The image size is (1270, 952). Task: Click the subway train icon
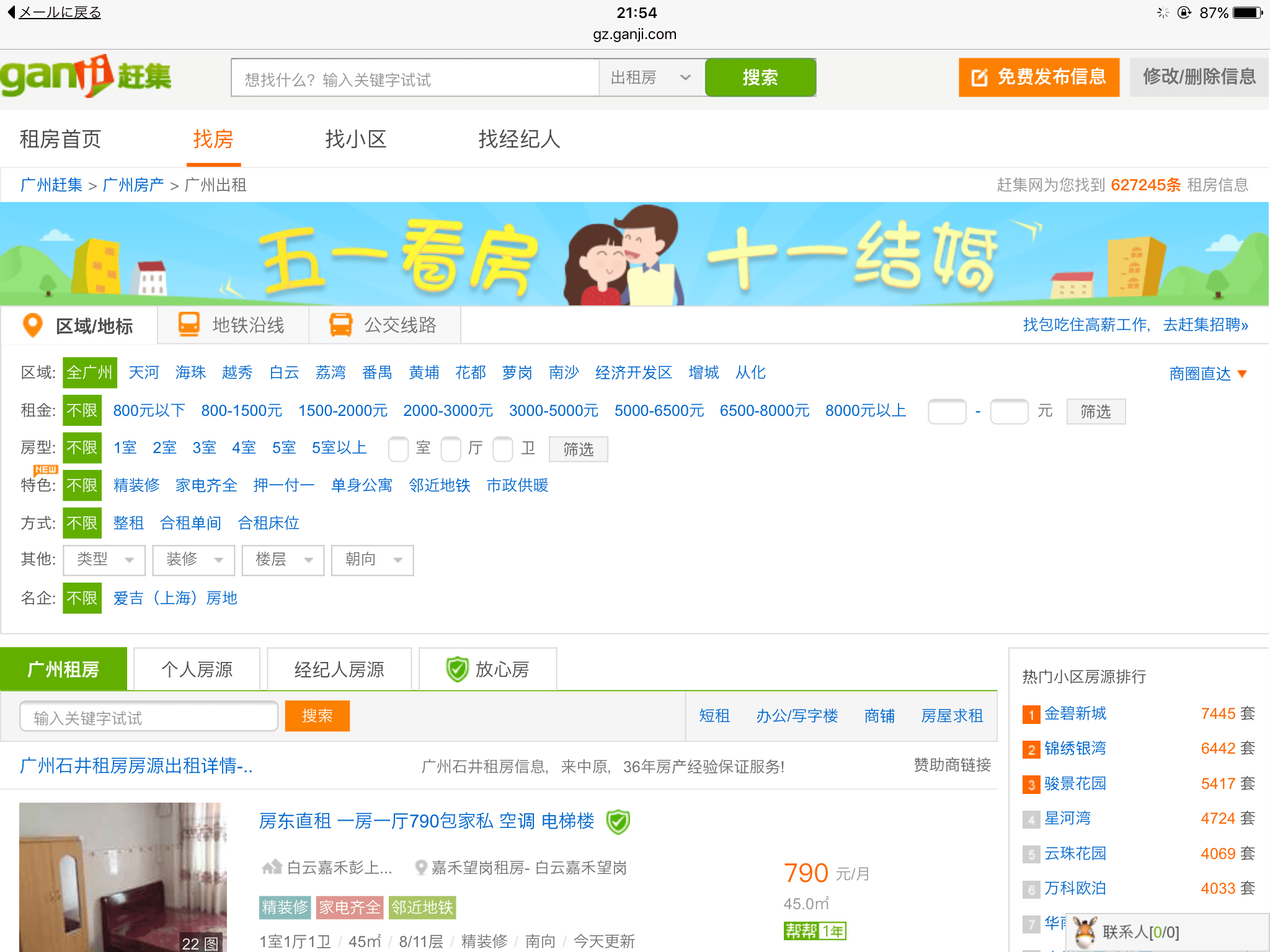(189, 325)
